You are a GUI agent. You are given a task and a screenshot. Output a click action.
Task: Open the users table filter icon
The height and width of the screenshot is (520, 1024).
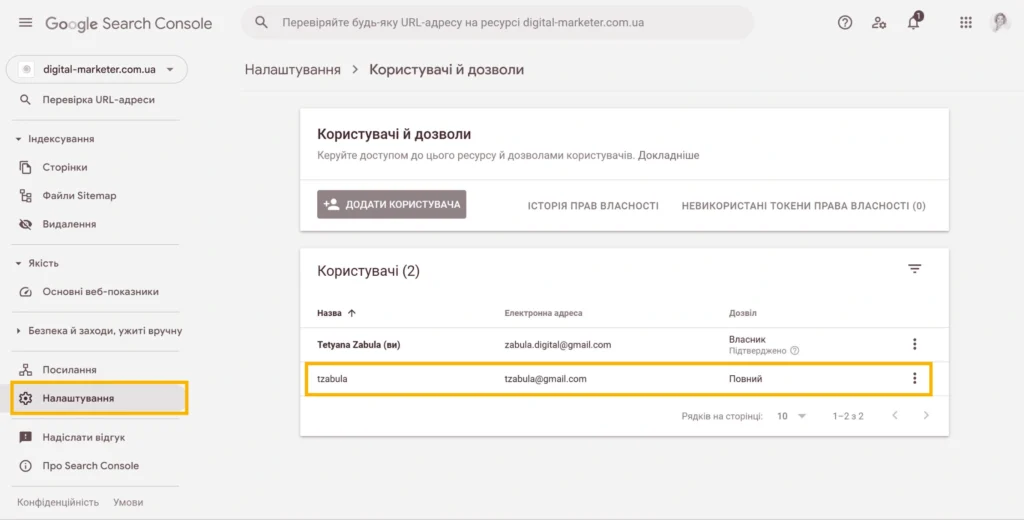point(914,268)
